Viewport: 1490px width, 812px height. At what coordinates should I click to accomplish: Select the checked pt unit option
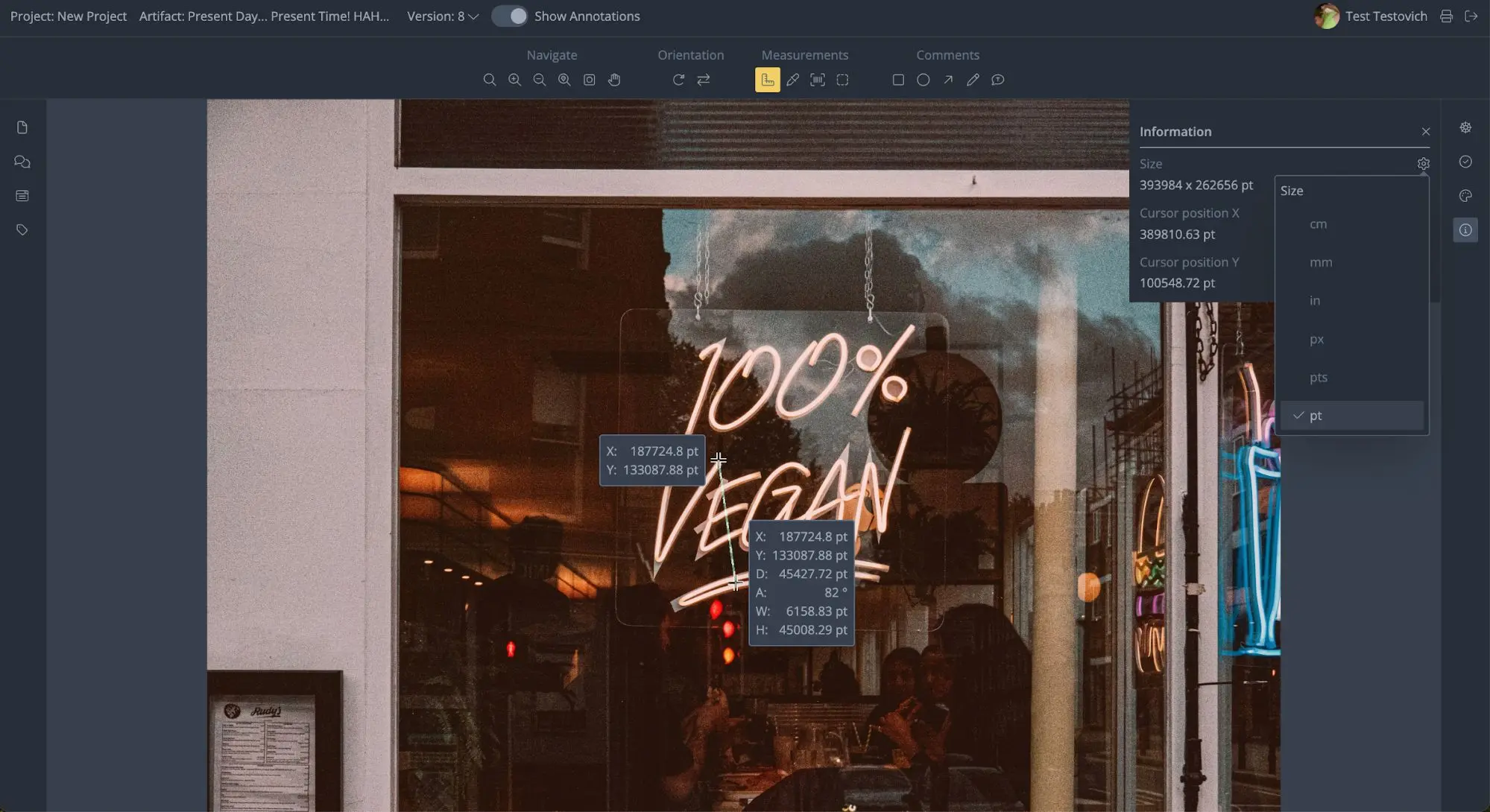(x=1352, y=416)
